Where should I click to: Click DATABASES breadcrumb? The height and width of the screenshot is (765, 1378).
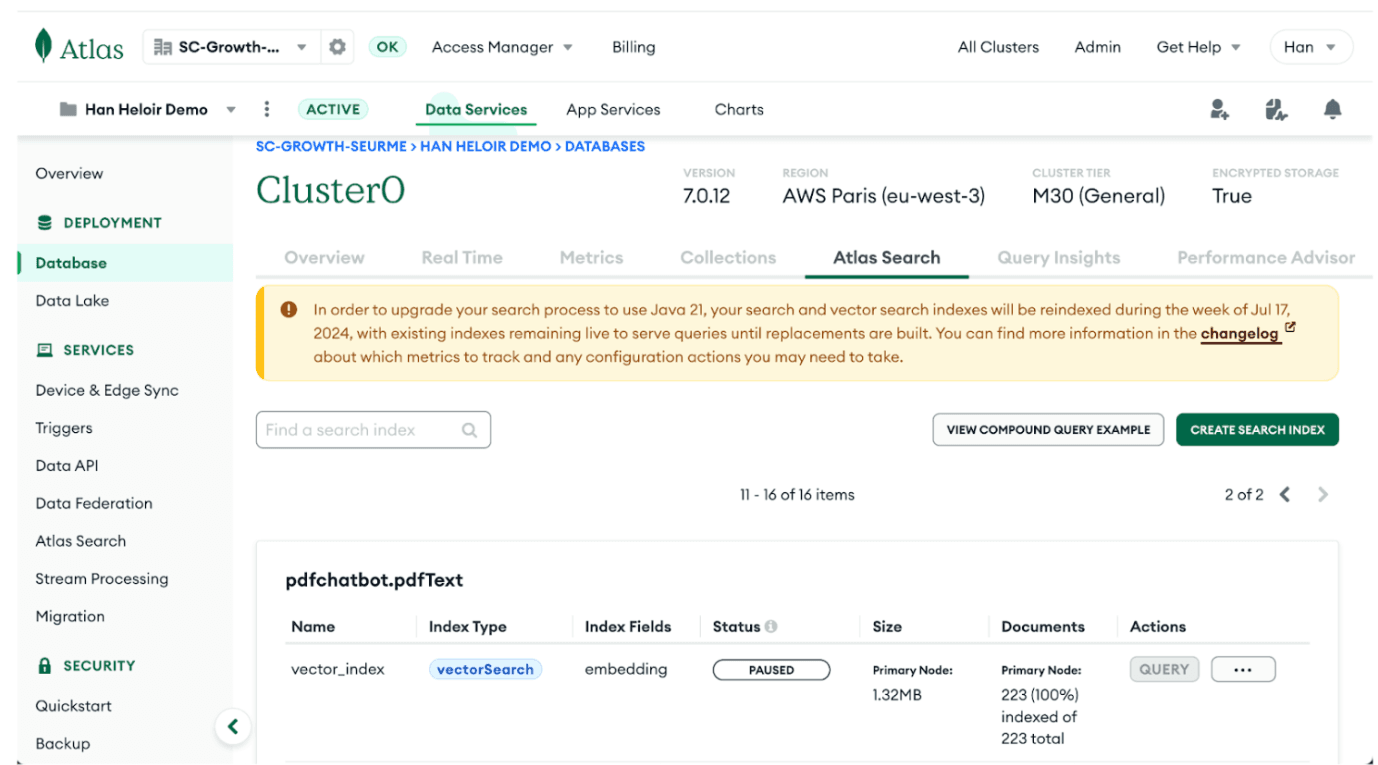click(605, 146)
